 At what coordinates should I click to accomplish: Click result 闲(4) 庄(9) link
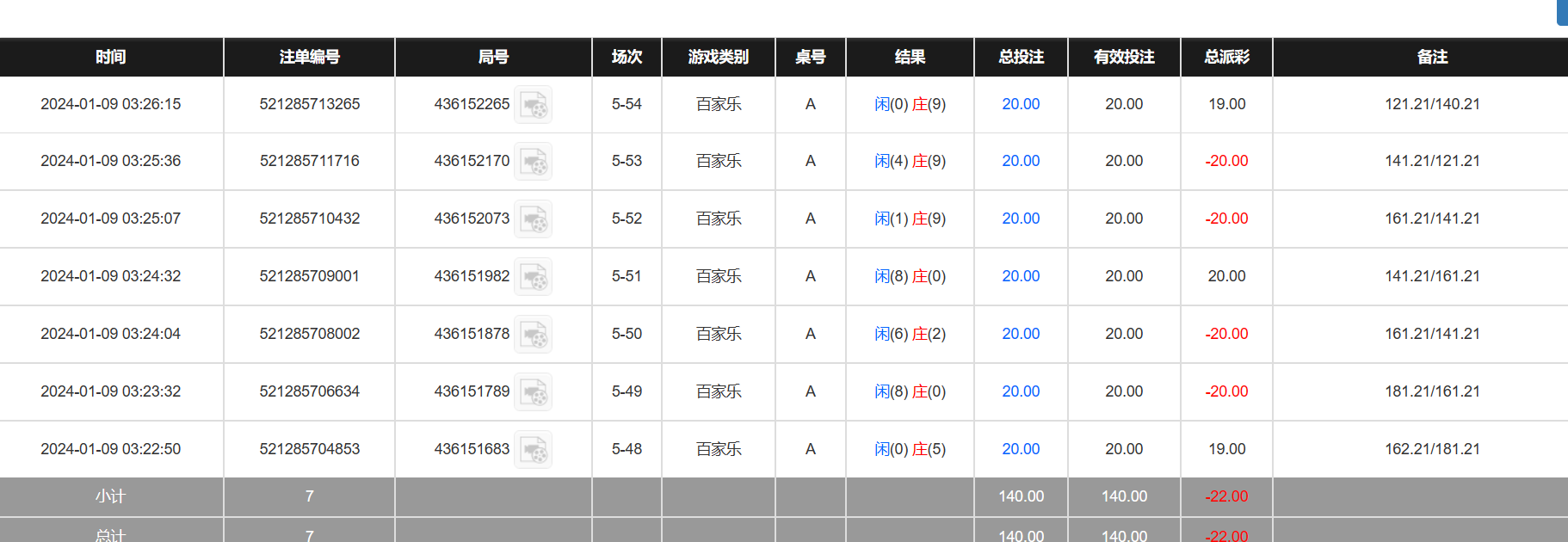[x=910, y=161]
